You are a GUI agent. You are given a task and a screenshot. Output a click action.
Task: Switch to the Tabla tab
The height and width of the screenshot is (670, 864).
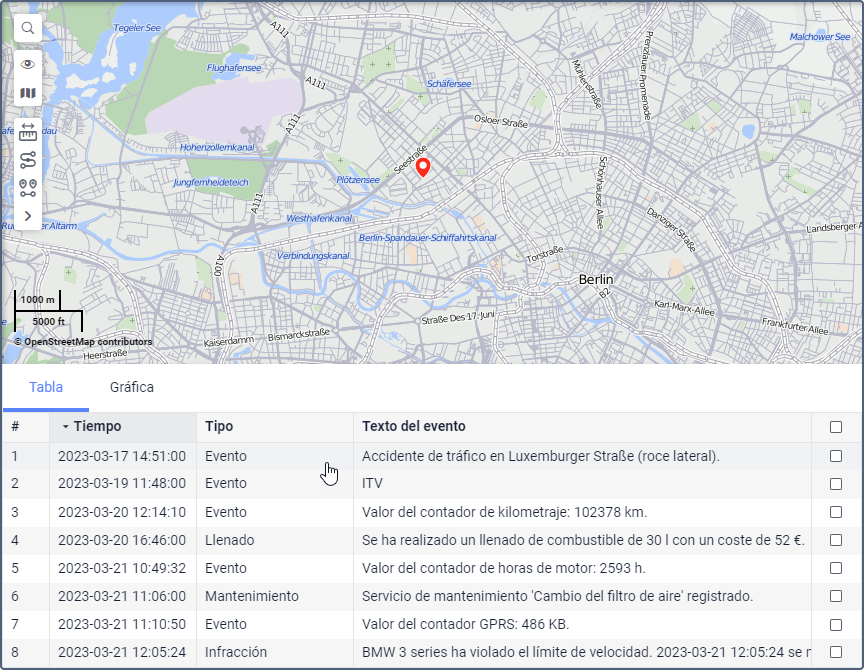[46, 387]
